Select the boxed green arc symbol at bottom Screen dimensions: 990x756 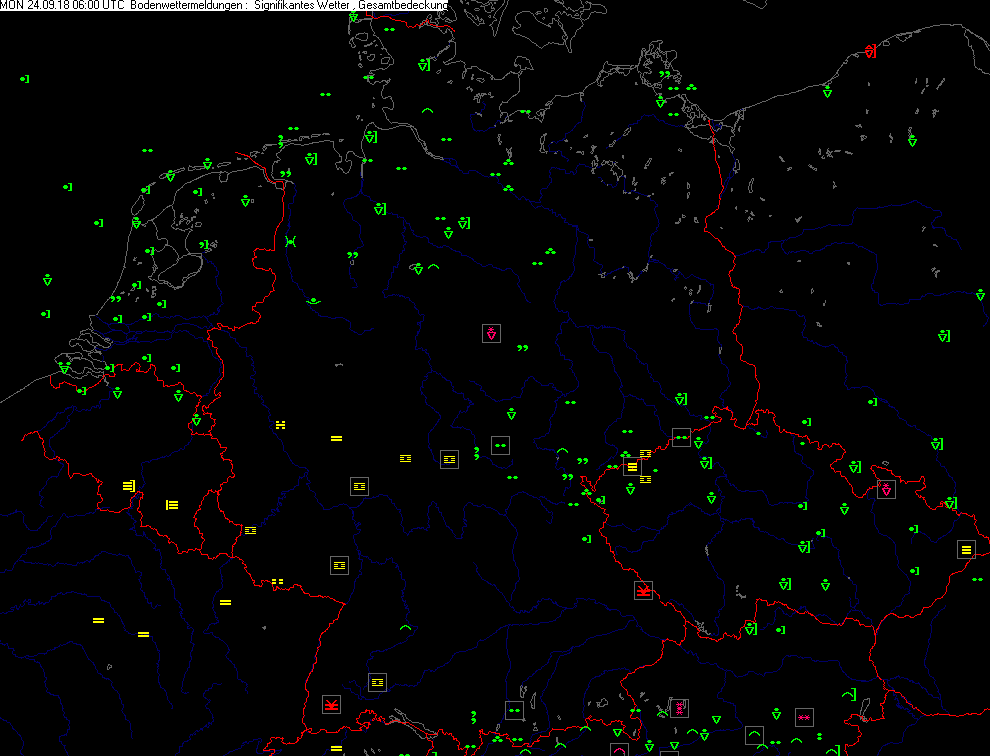click(x=755, y=736)
